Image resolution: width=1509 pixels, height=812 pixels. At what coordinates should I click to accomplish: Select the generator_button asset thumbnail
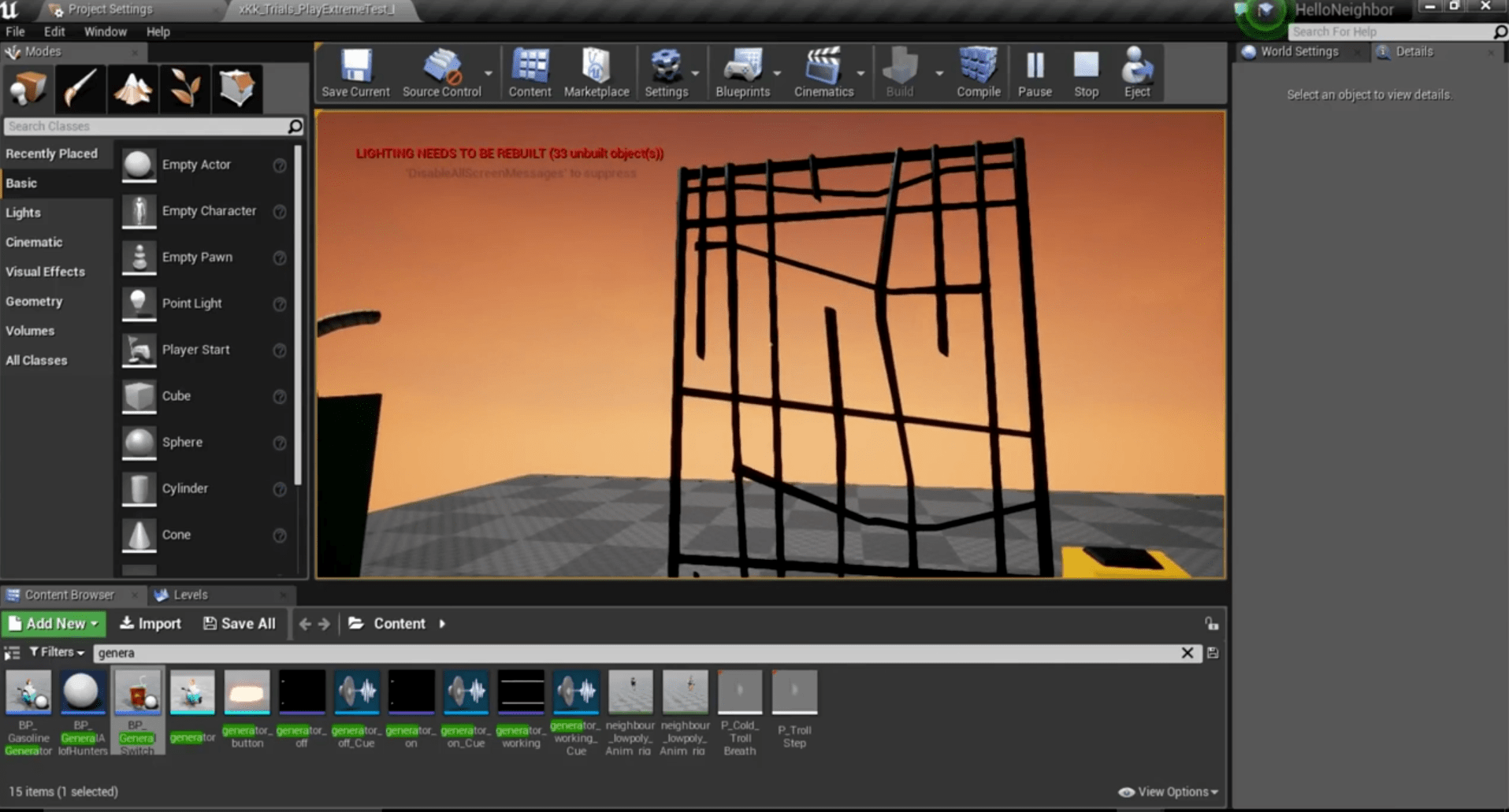click(x=247, y=693)
